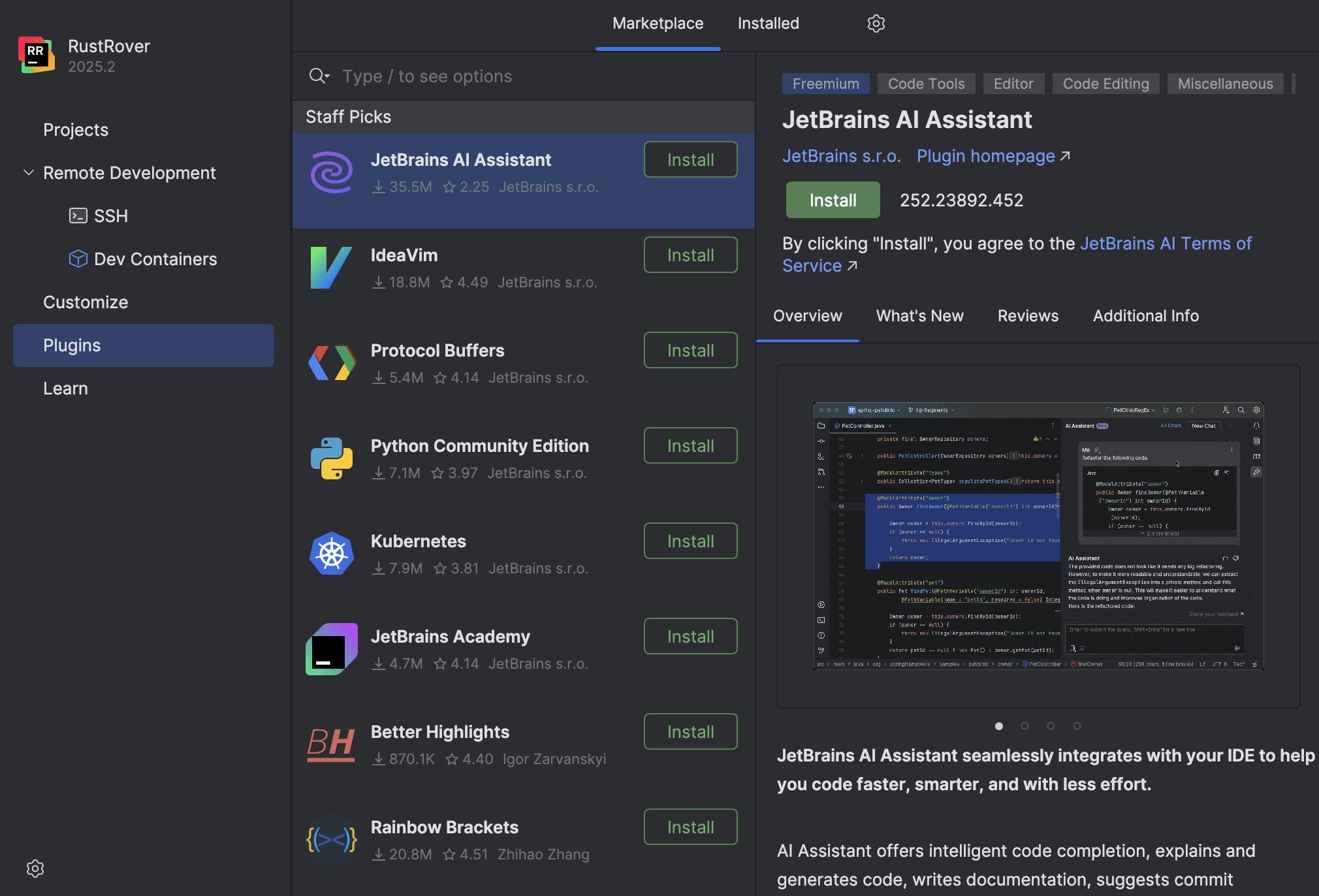Open the Reviews tab
Screen dimensions: 1319x896
[x=1028, y=316]
